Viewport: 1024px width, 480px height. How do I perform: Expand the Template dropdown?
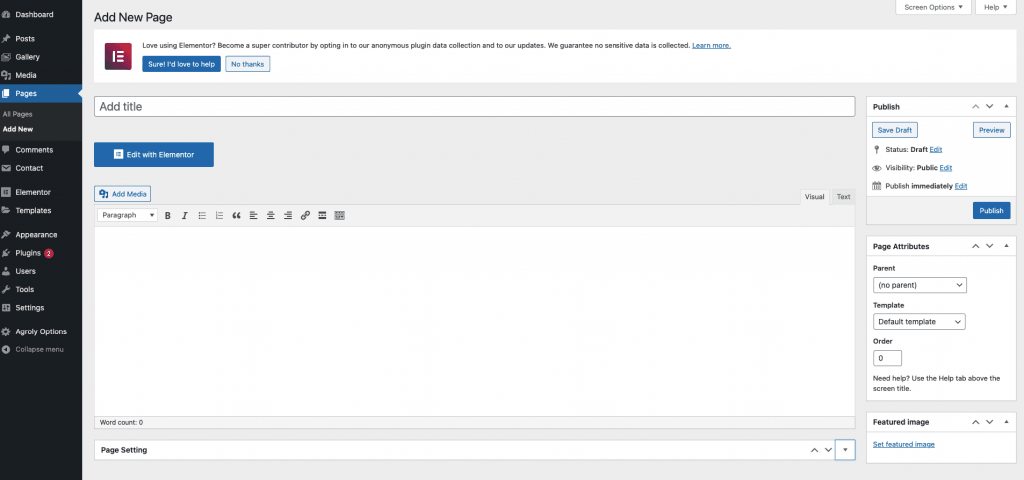click(919, 322)
